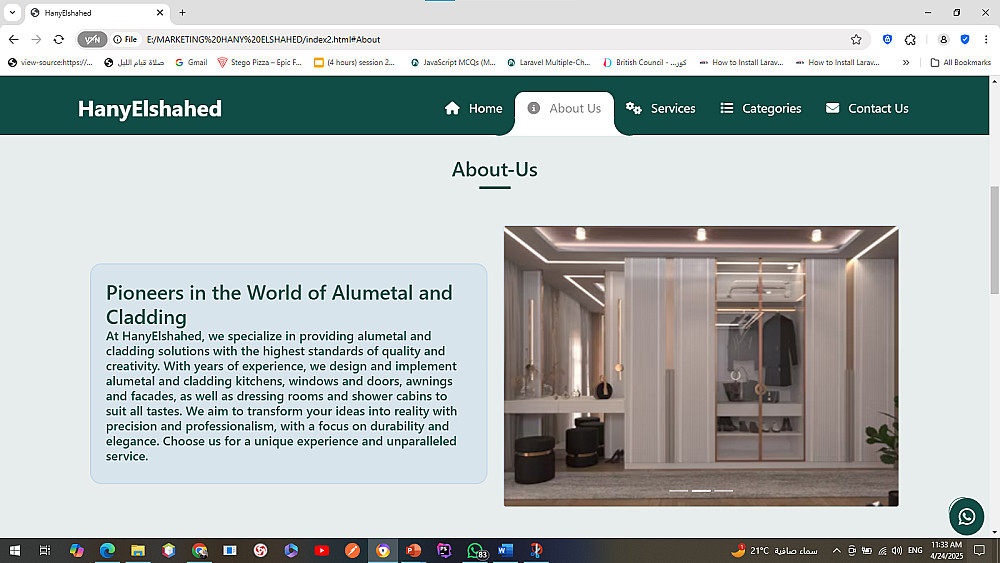Viewport: 1000px width, 563px height.
Task: Open the All Bookmarks folder
Action: click(960, 62)
